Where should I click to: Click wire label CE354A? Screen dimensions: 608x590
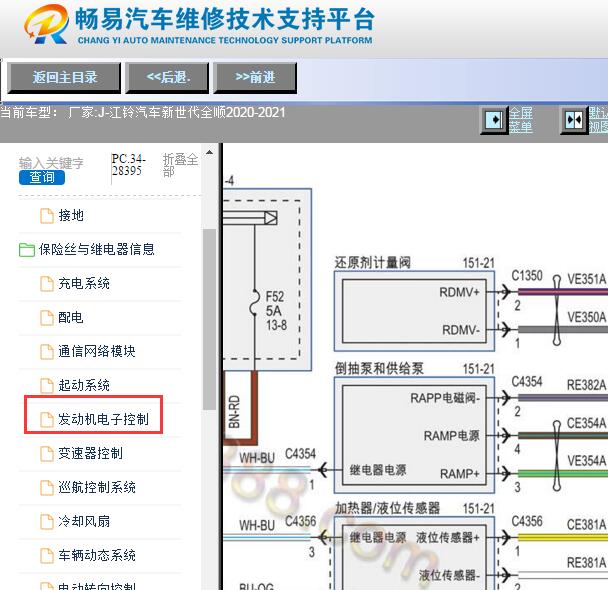coord(586,423)
